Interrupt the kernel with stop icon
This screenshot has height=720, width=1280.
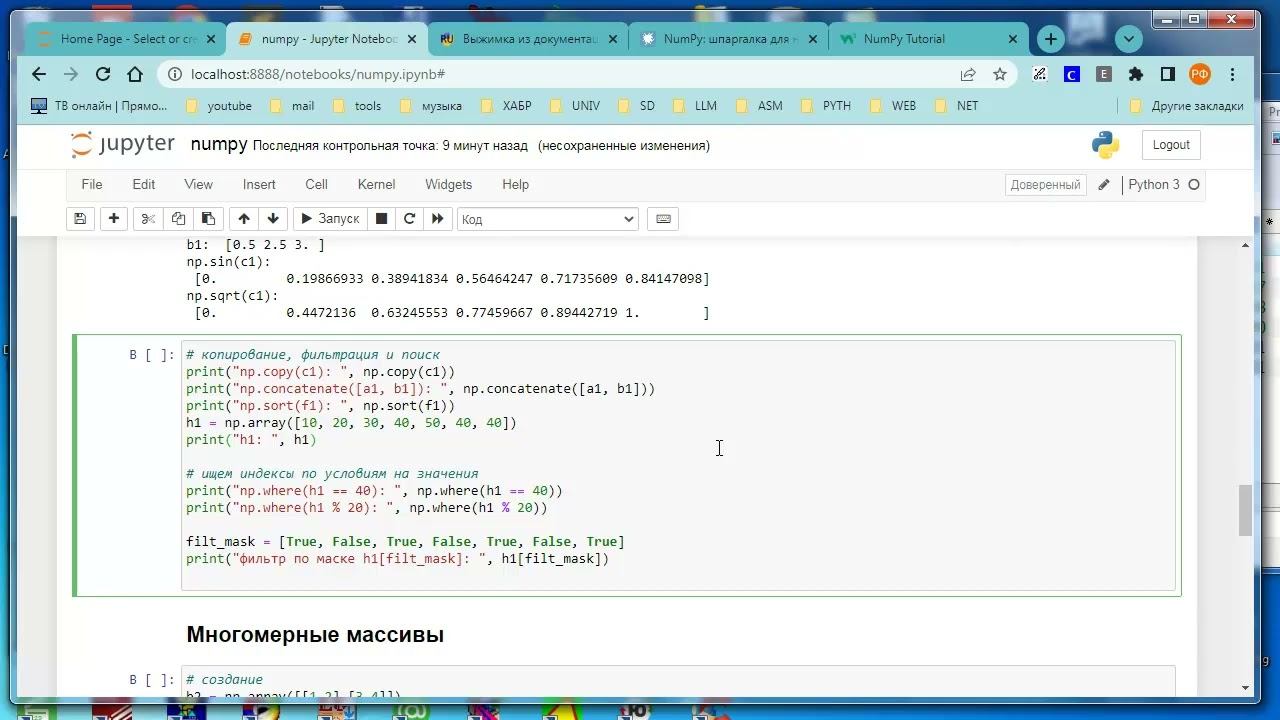tap(381, 219)
